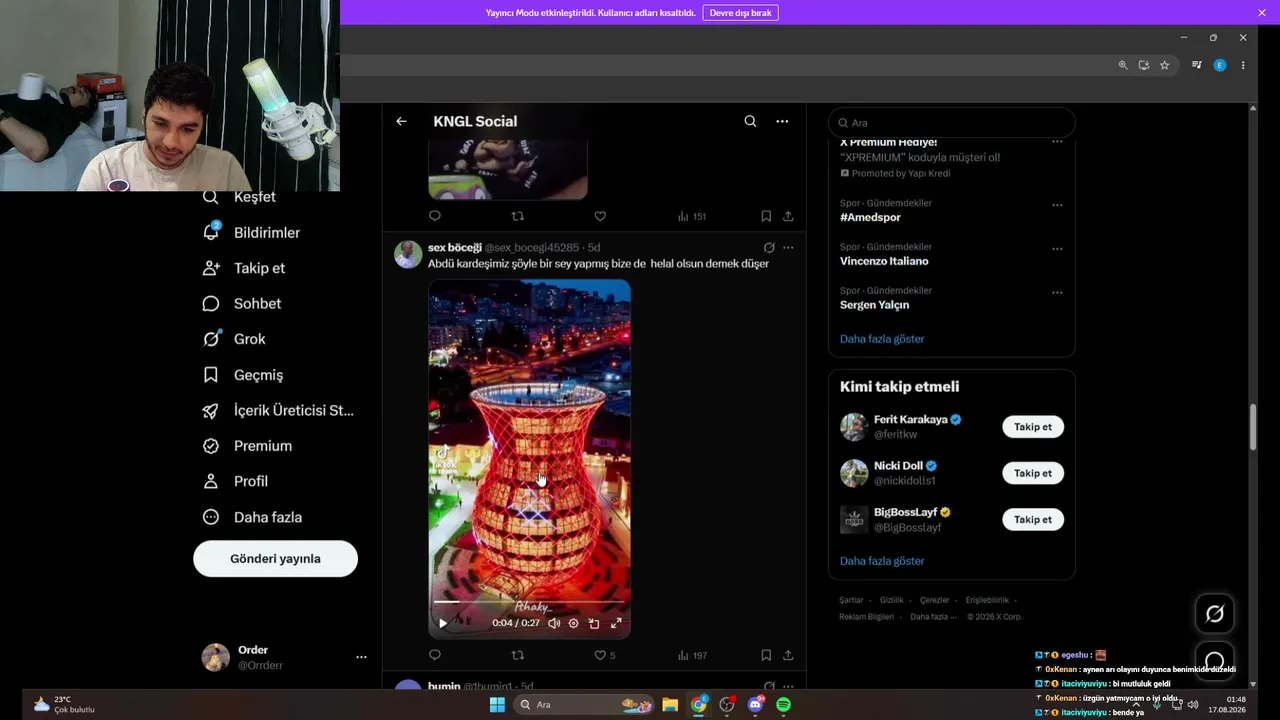Mute the video with the speaker icon
This screenshot has width=1280, height=720.
click(x=554, y=623)
